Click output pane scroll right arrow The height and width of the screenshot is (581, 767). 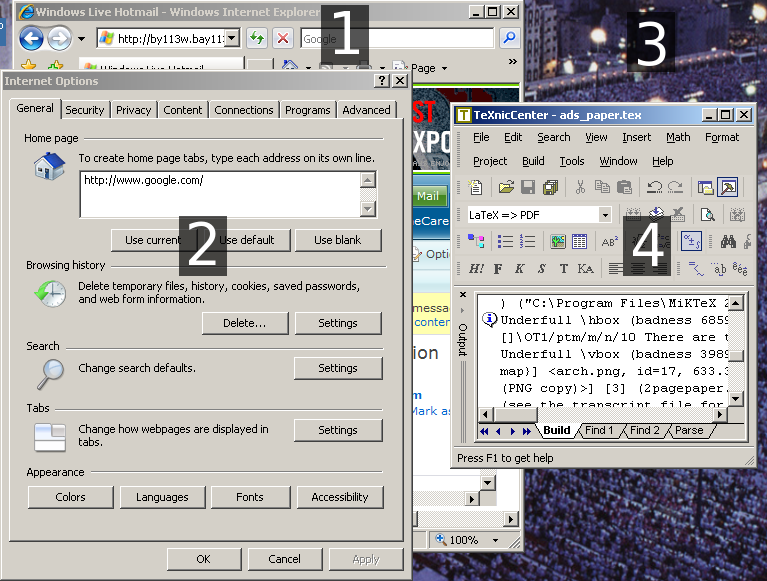coord(719,415)
